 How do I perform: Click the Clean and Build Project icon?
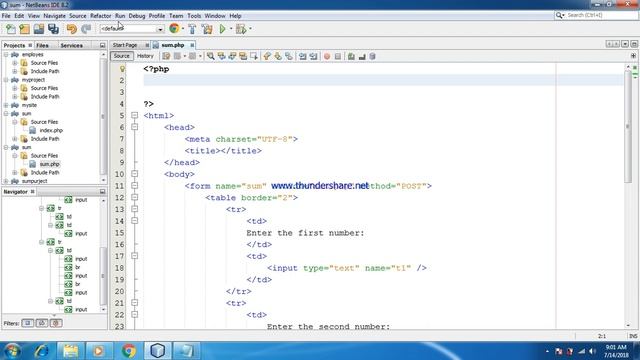click(207, 29)
